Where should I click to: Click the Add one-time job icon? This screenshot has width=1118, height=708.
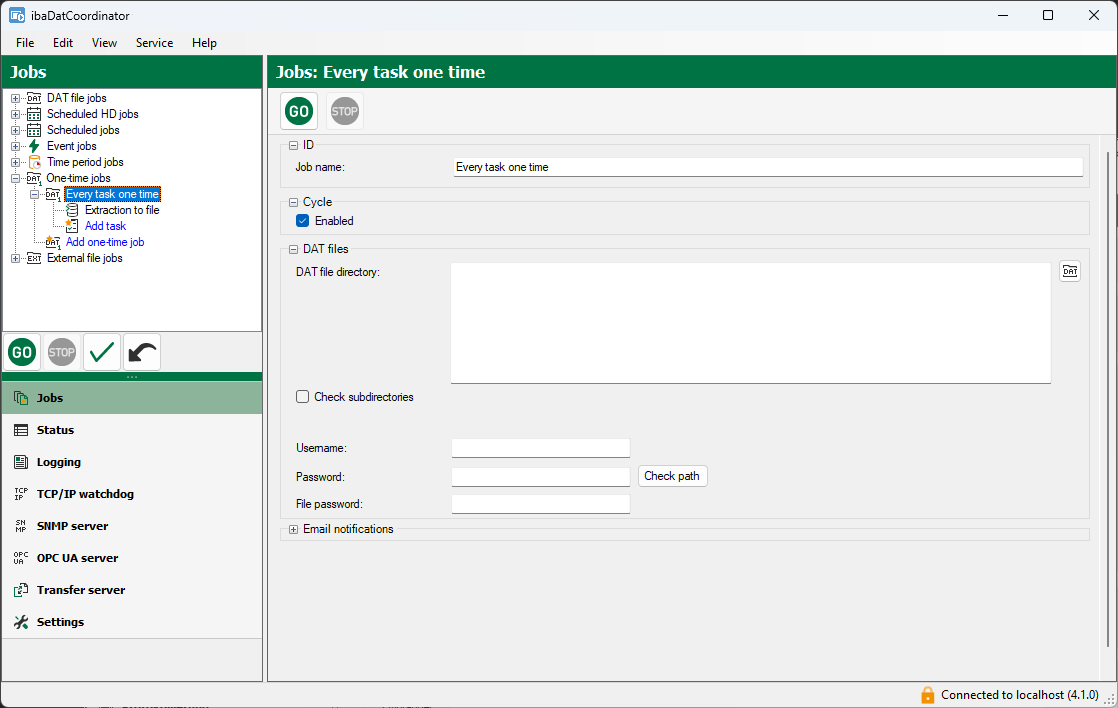53,242
